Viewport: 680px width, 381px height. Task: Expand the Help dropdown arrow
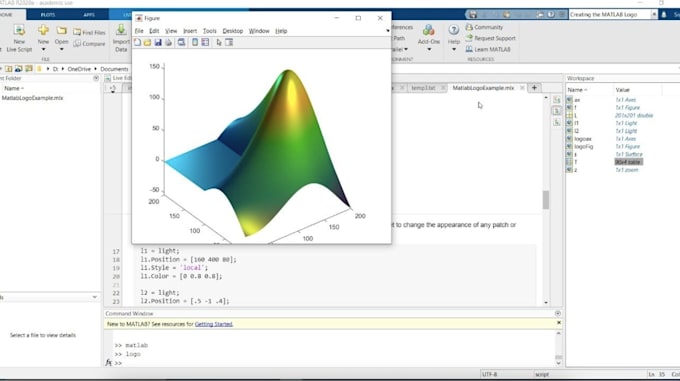pos(454,49)
